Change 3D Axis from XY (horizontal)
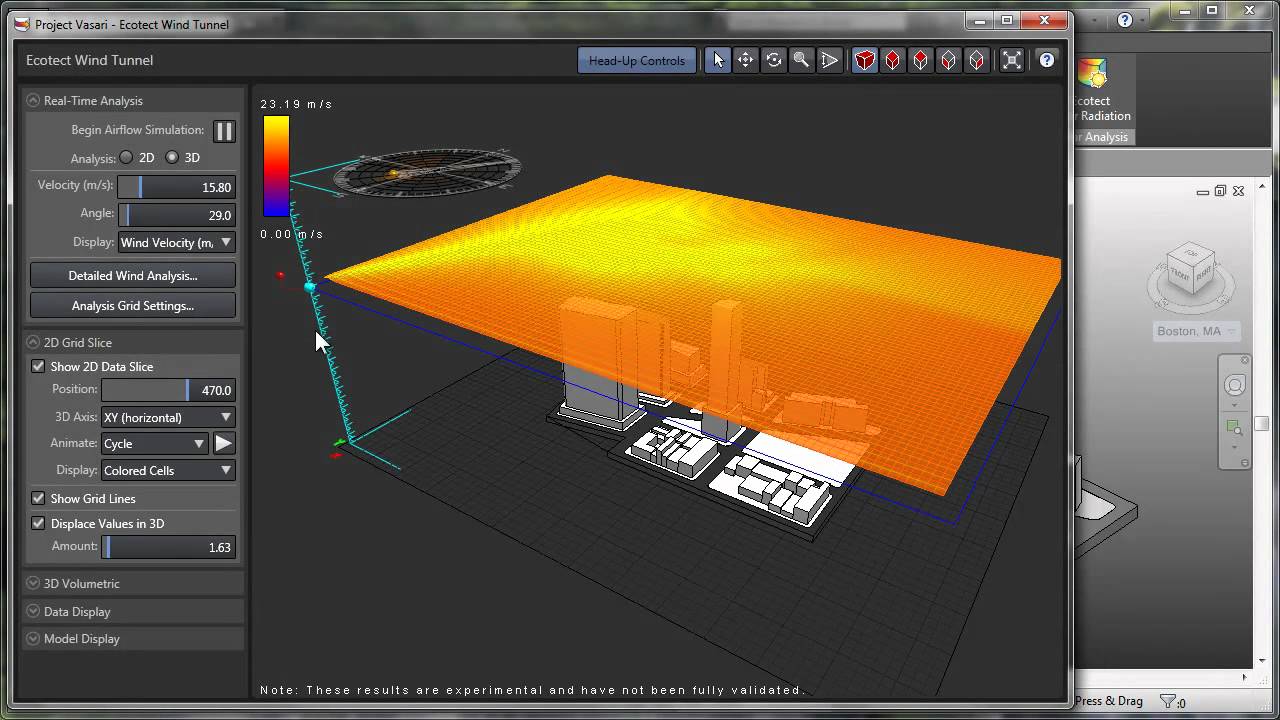Viewport: 1280px width, 720px height. (167, 417)
